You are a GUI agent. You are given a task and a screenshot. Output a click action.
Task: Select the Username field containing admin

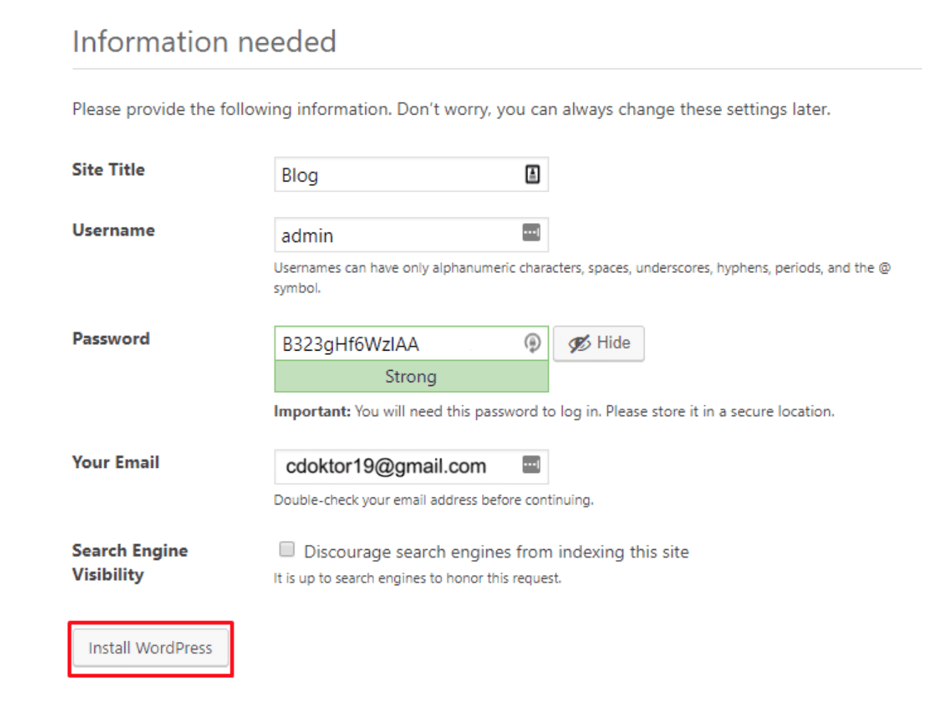[x=400, y=234]
